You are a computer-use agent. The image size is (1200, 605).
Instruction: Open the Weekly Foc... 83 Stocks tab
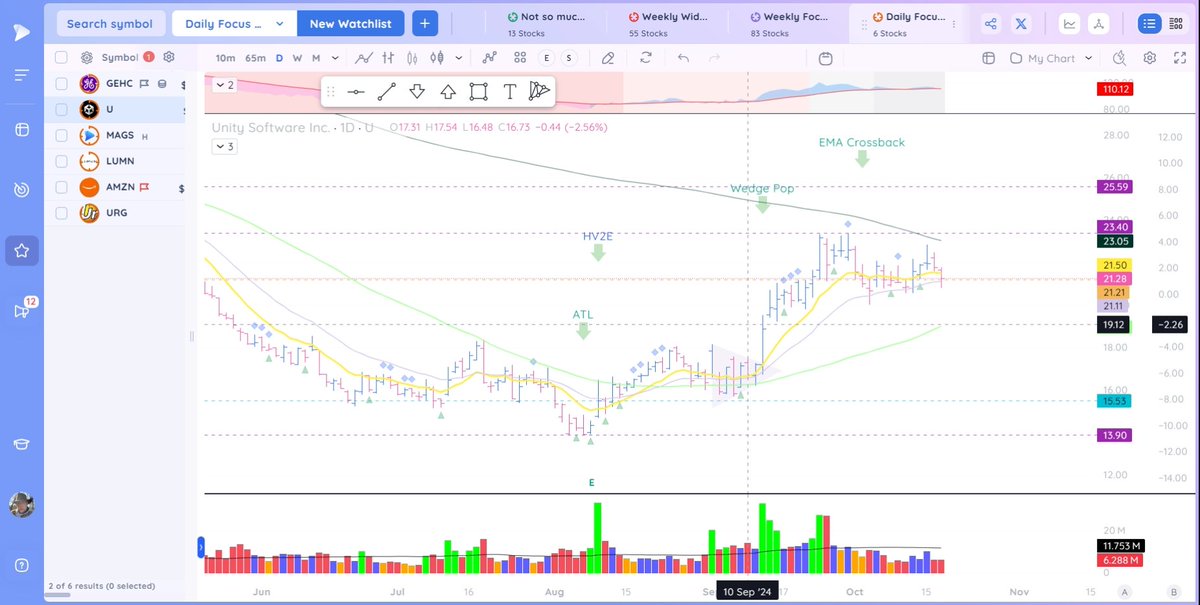pyautogui.click(x=791, y=24)
